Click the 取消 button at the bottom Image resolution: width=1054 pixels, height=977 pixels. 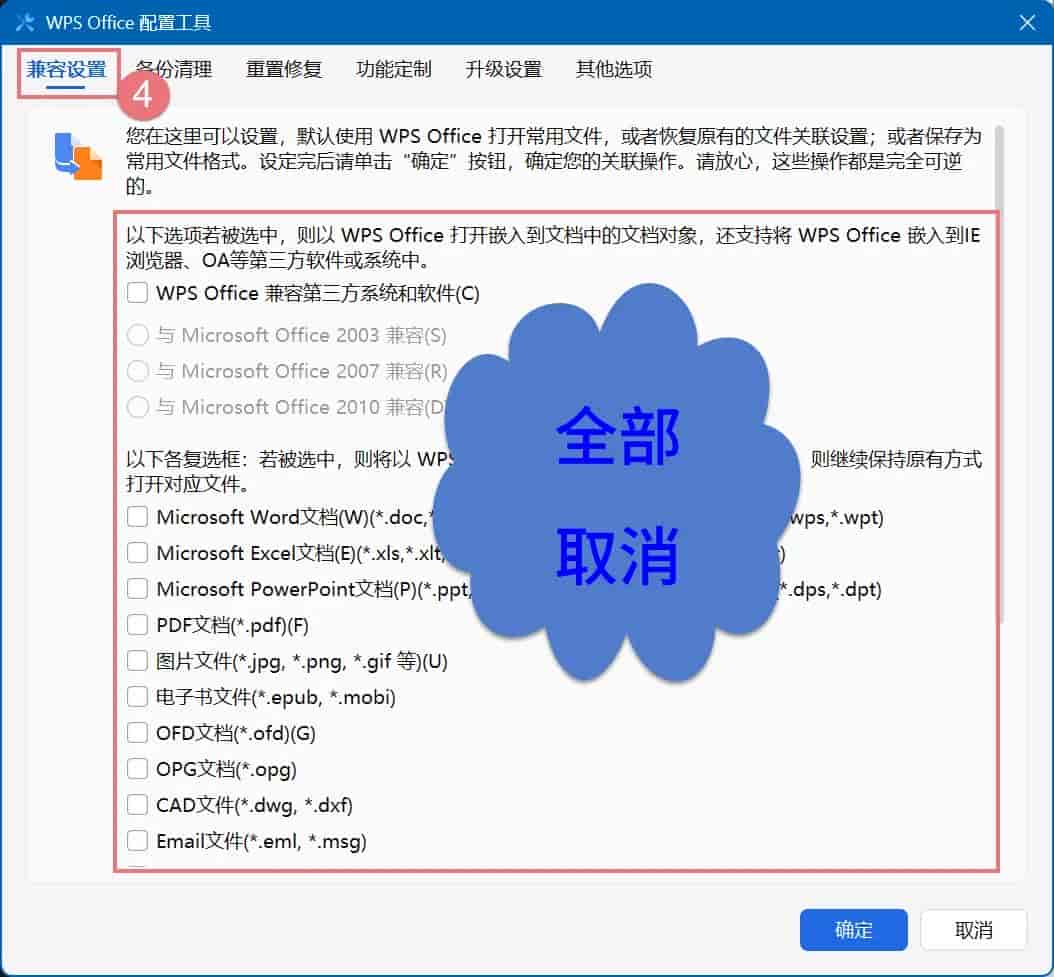point(973,930)
